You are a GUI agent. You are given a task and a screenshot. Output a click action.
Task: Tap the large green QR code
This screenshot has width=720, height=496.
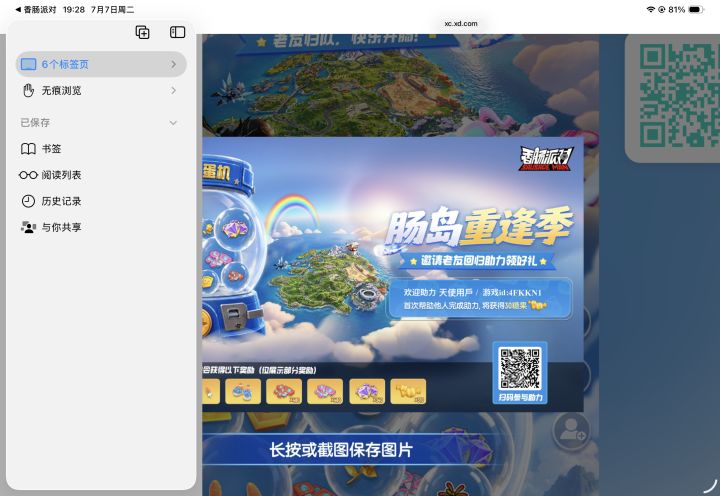[x=679, y=95]
